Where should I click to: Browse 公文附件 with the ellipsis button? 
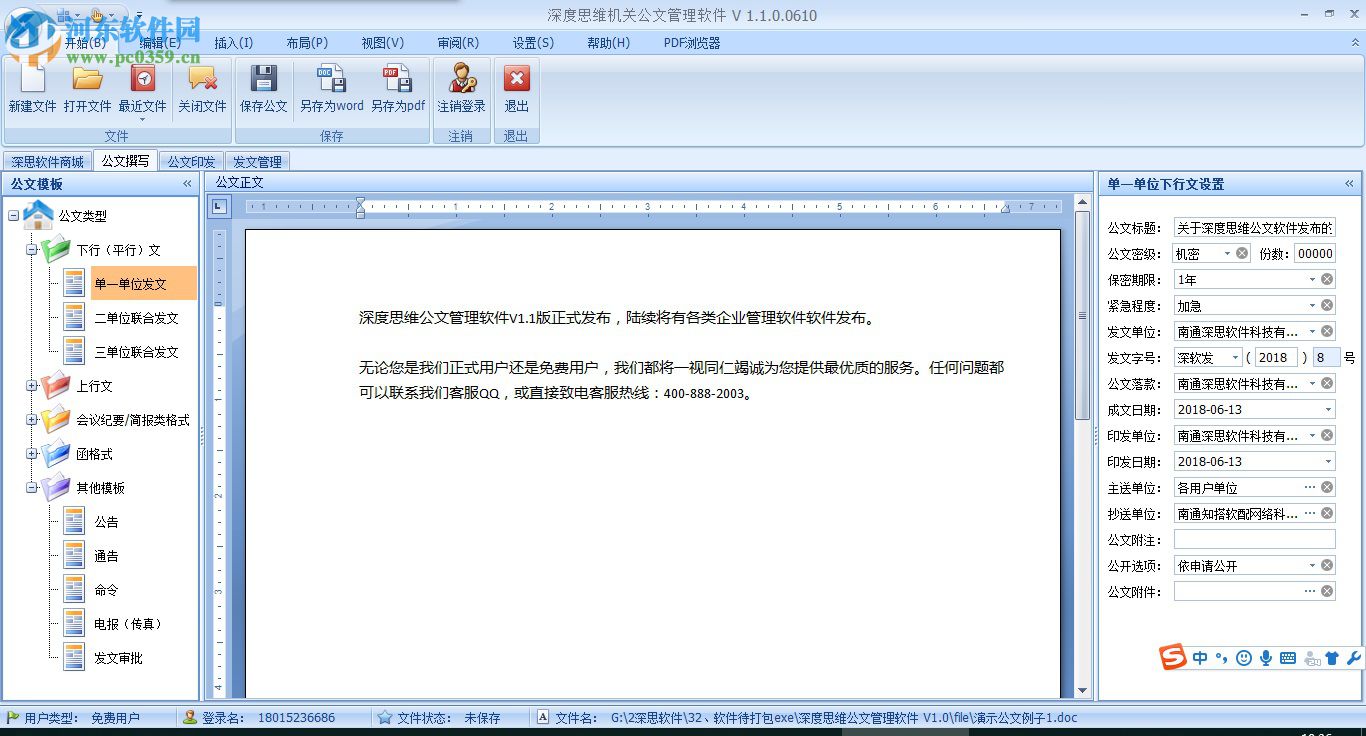(x=1310, y=592)
